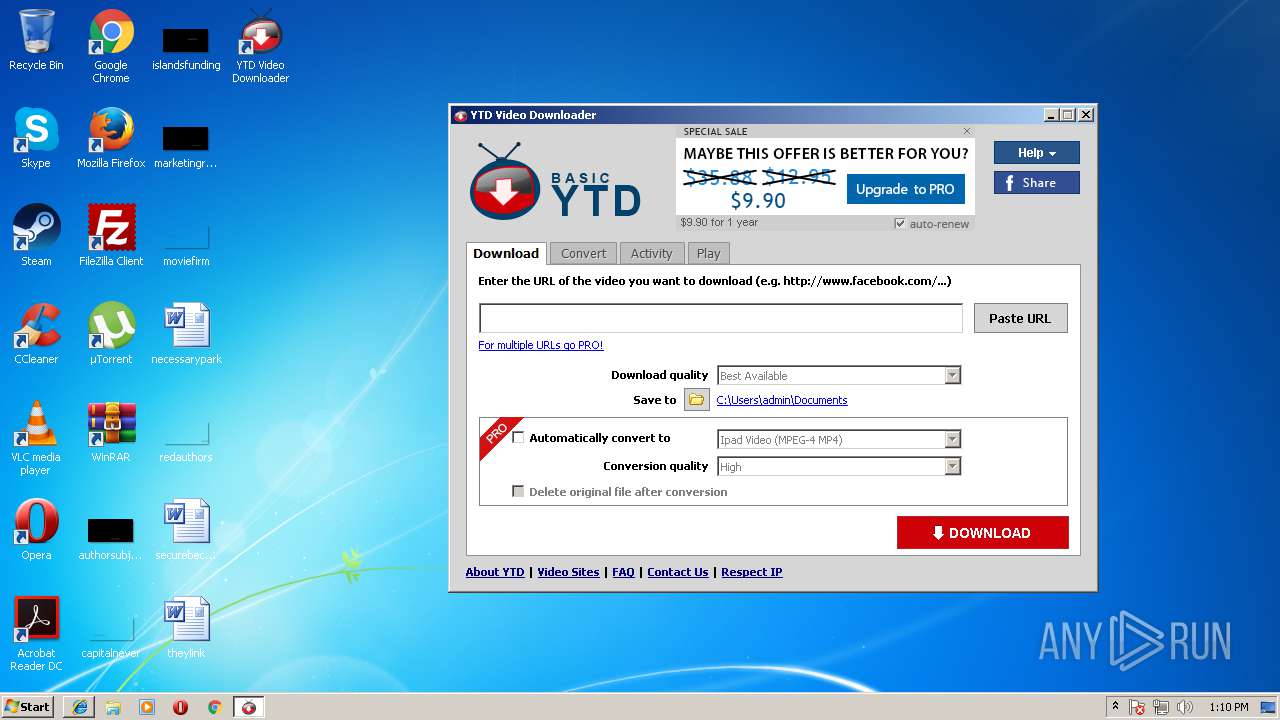This screenshot has width=1280, height=720.
Task: Select the marketingr... desktop file
Action: [x=186, y=146]
